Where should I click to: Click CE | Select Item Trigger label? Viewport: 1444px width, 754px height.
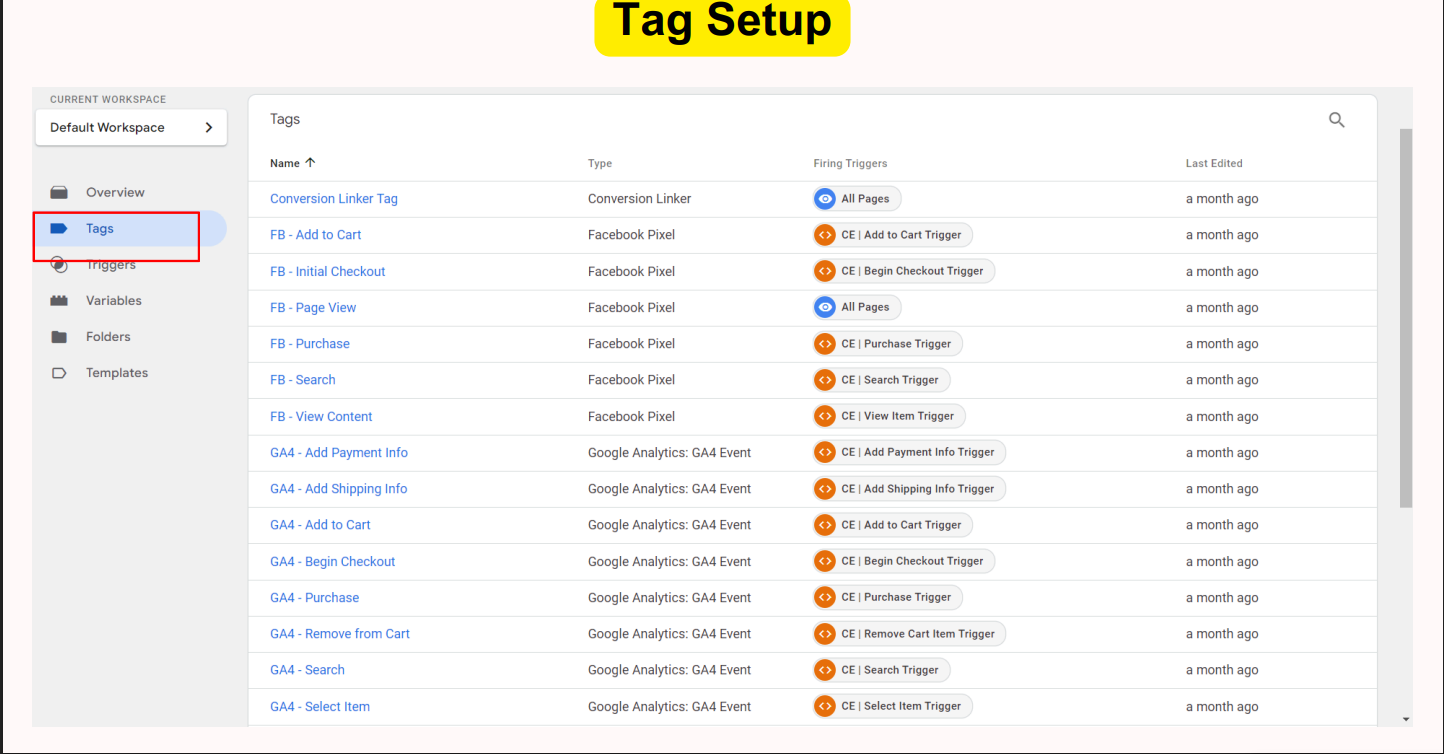click(901, 706)
